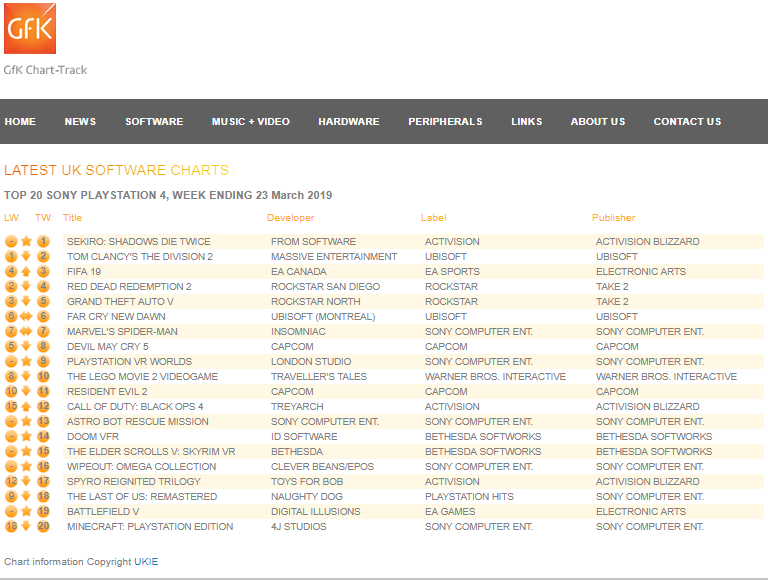Open the ABOUT US menu item
The height and width of the screenshot is (580, 768).
pyautogui.click(x=598, y=121)
